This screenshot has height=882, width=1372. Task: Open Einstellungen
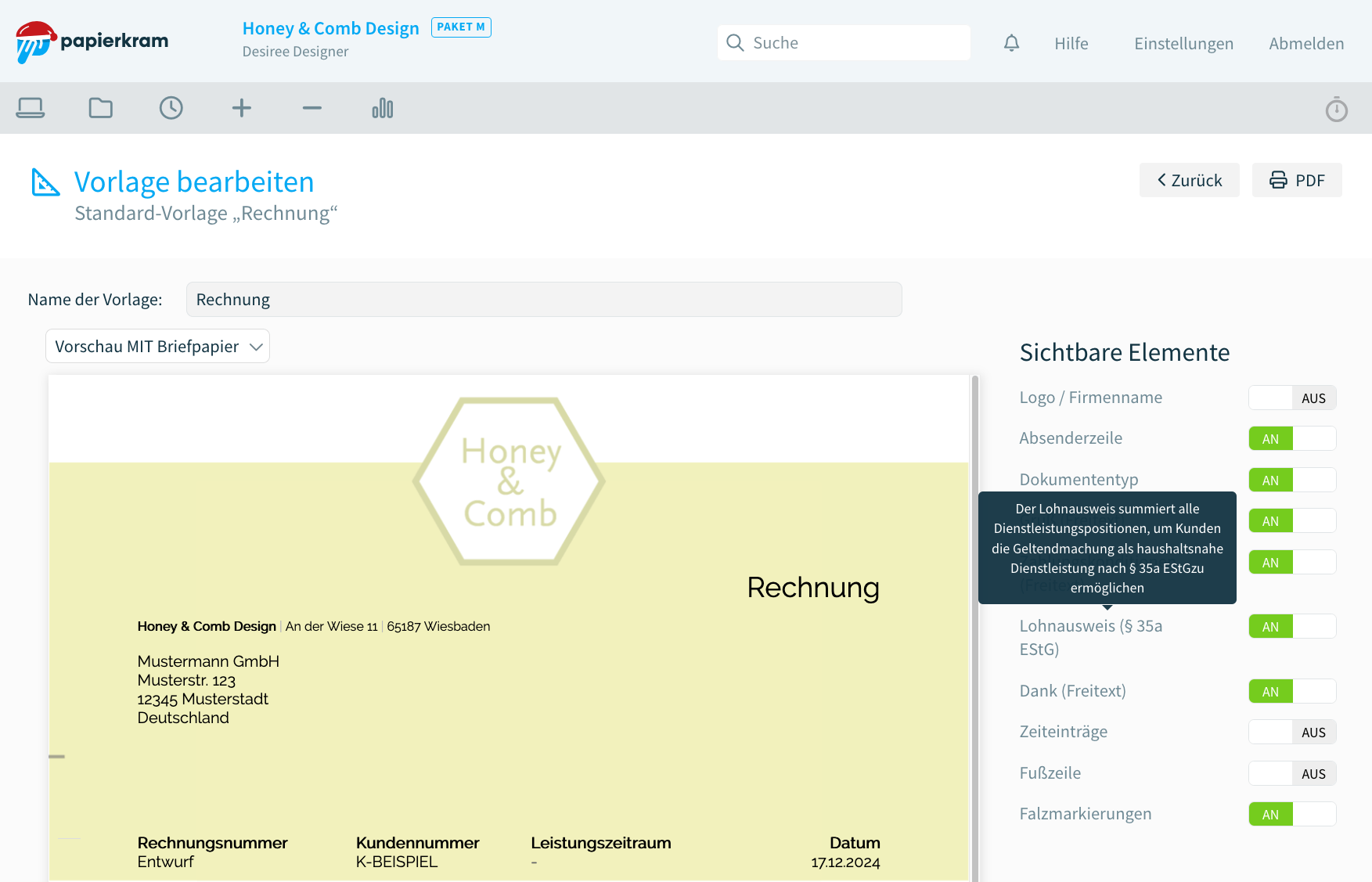tap(1183, 44)
